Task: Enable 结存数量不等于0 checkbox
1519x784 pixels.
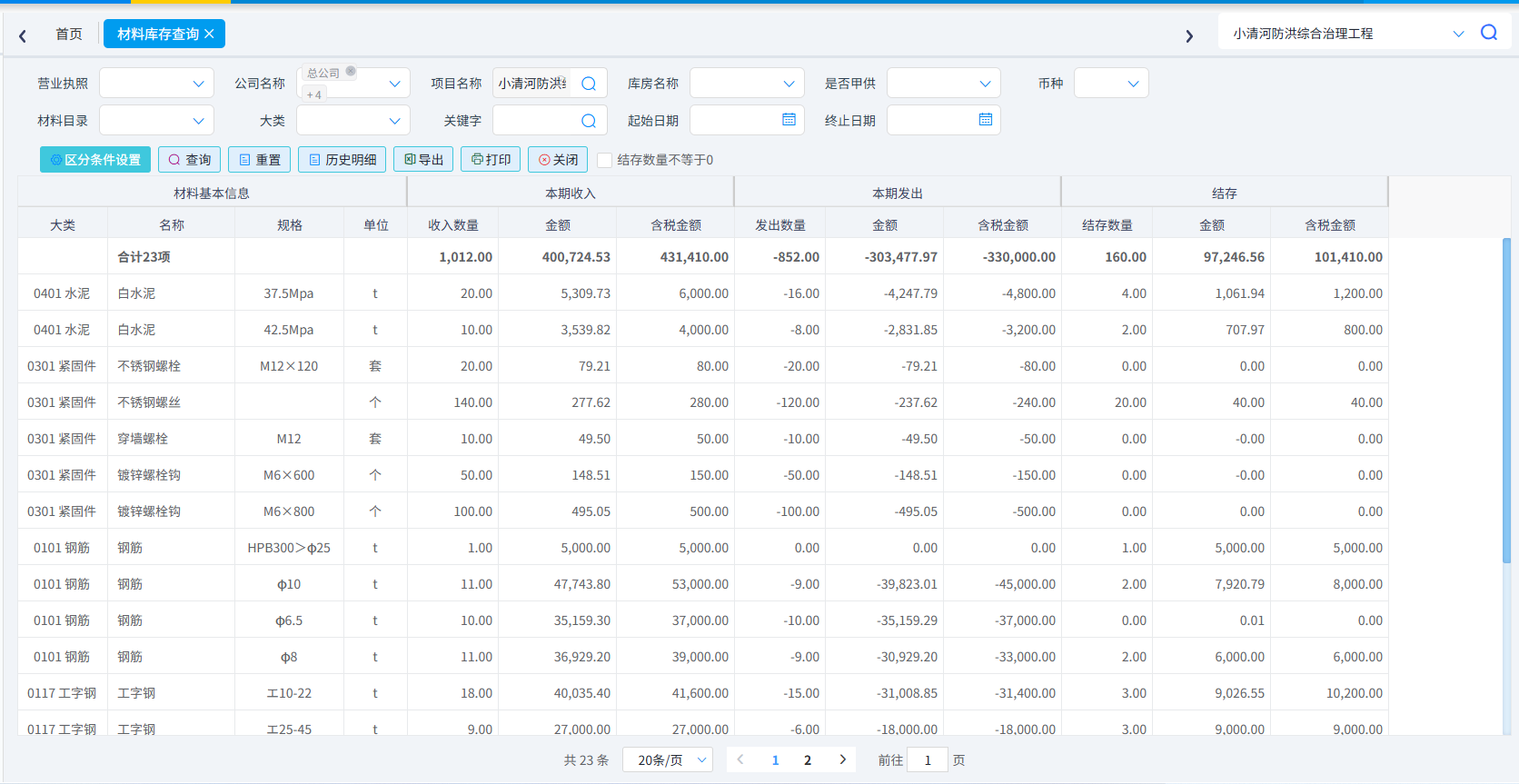Action: point(604,160)
